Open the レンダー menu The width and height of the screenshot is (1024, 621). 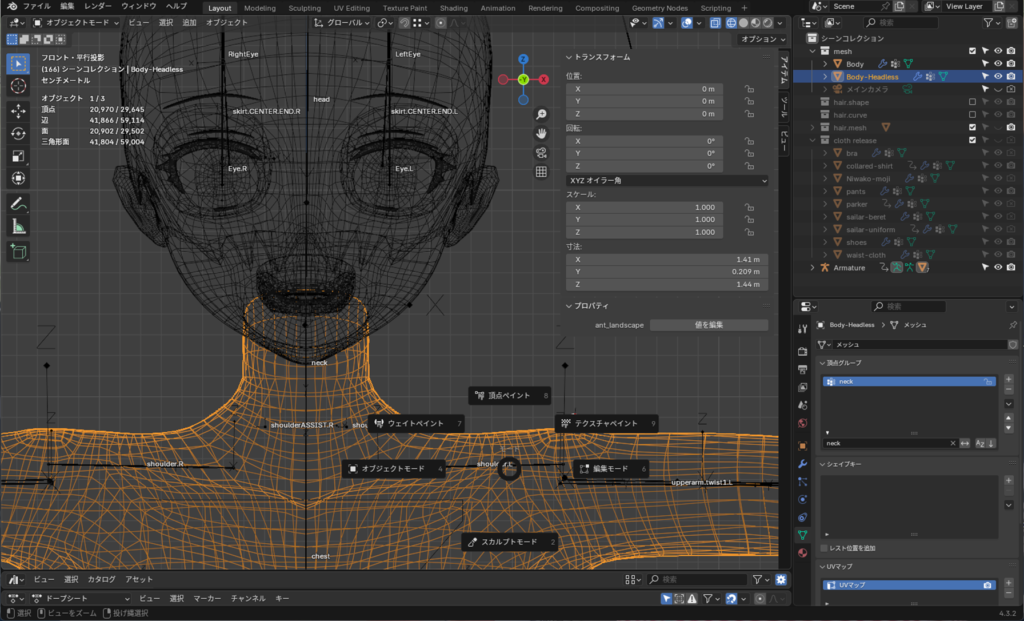pos(97,6)
